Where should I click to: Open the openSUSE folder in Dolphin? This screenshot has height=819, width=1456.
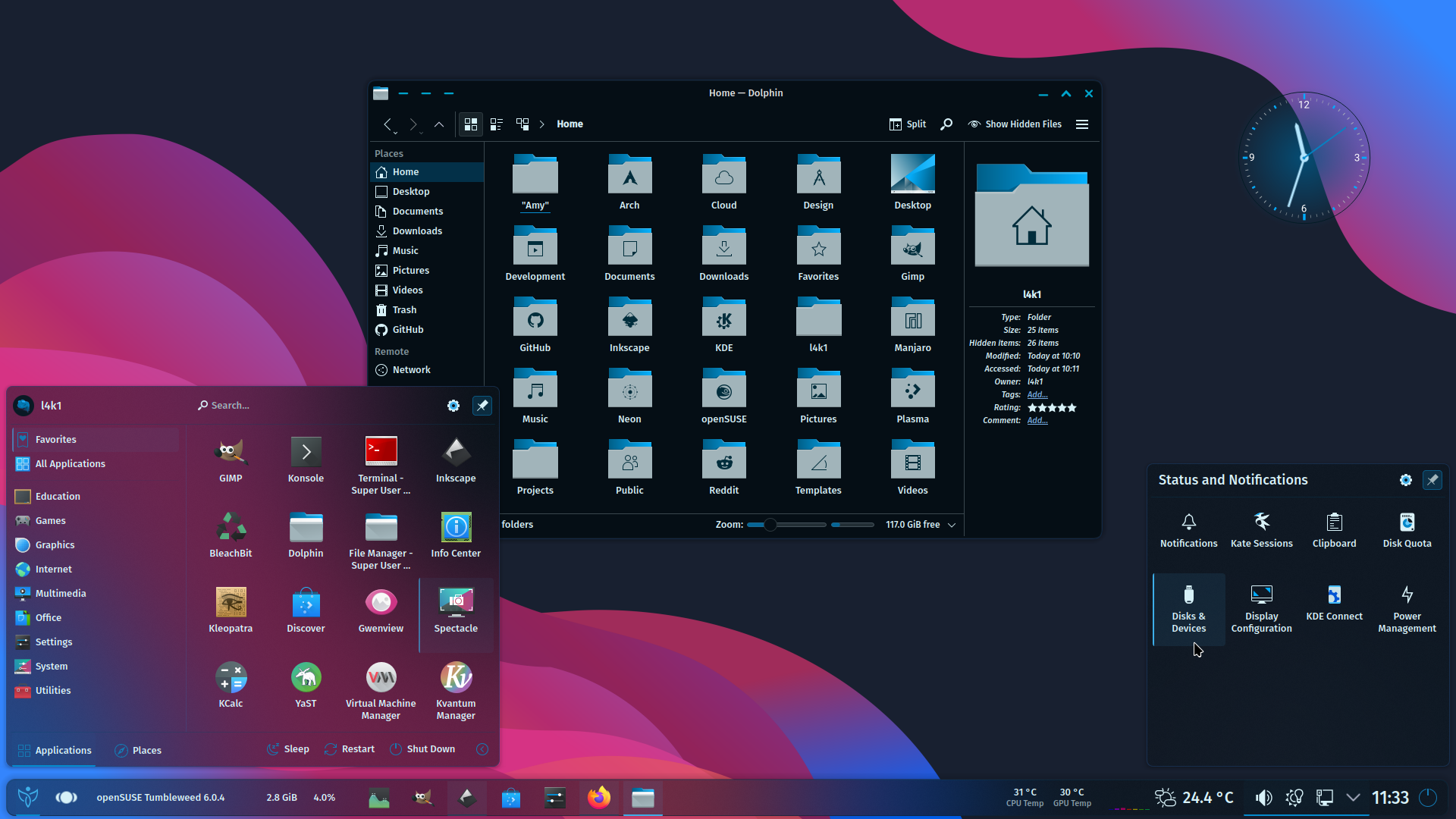point(724,396)
